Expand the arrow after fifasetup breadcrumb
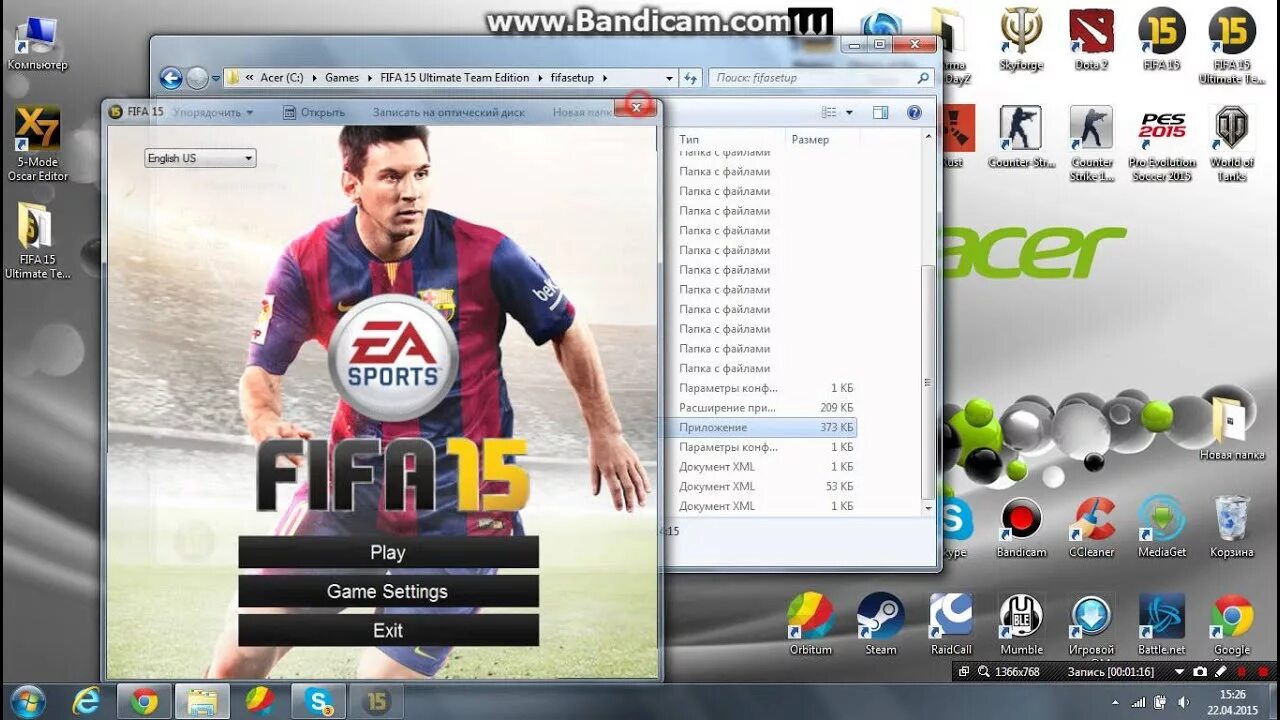Image resolution: width=1280 pixels, height=720 pixels. 605,77
